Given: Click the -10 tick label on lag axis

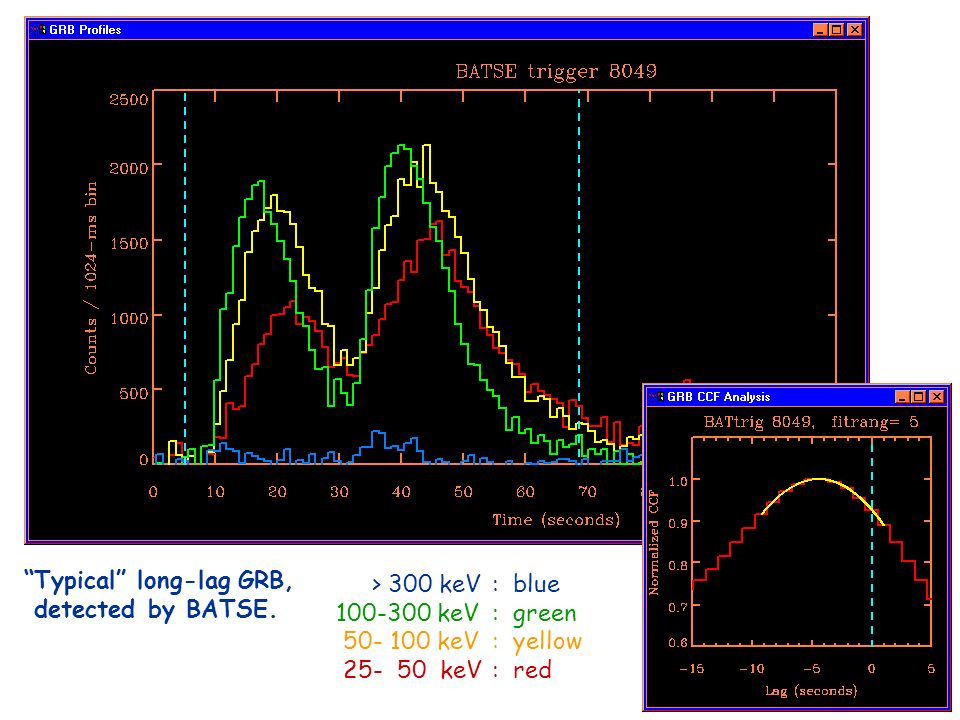Looking at the screenshot, I should click(x=752, y=669).
